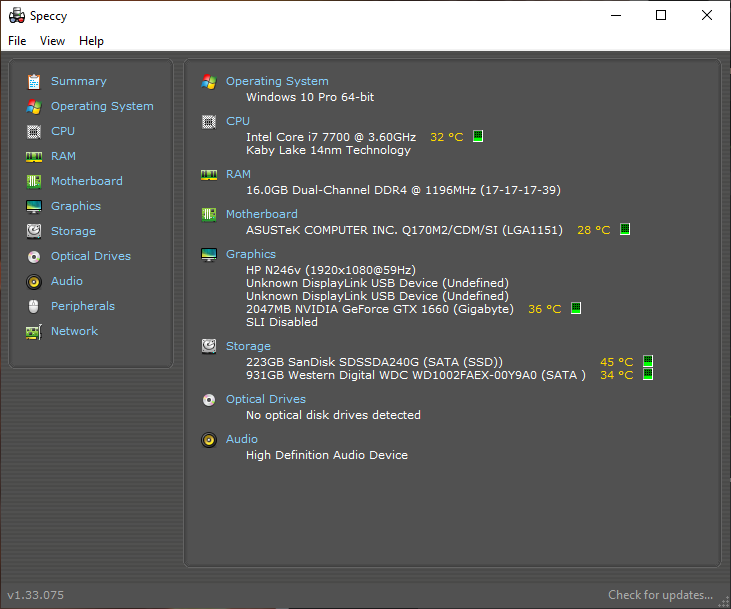The height and width of the screenshot is (609, 731).
Task: Click the 28 °C motherboard temperature value
Action: tap(593, 230)
